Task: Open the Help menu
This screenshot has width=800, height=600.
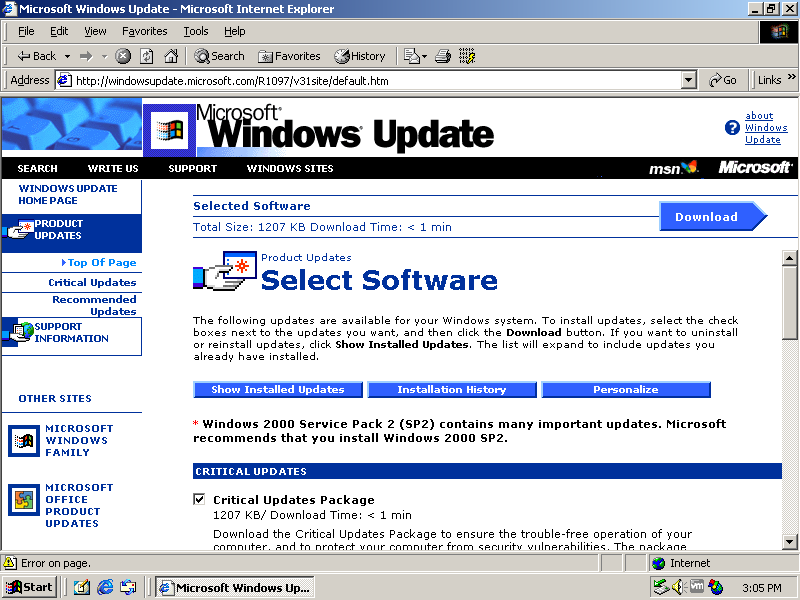Action: [235, 32]
